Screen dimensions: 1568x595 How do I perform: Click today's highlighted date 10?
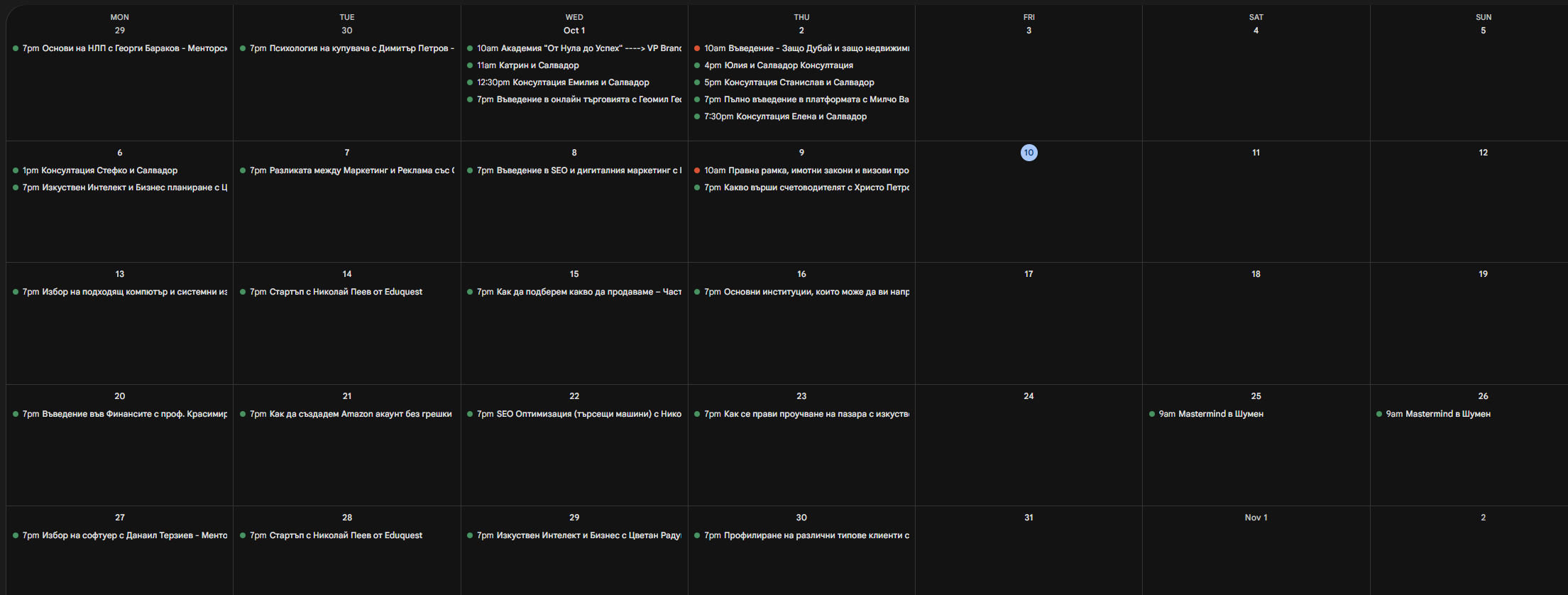(1029, 153)
